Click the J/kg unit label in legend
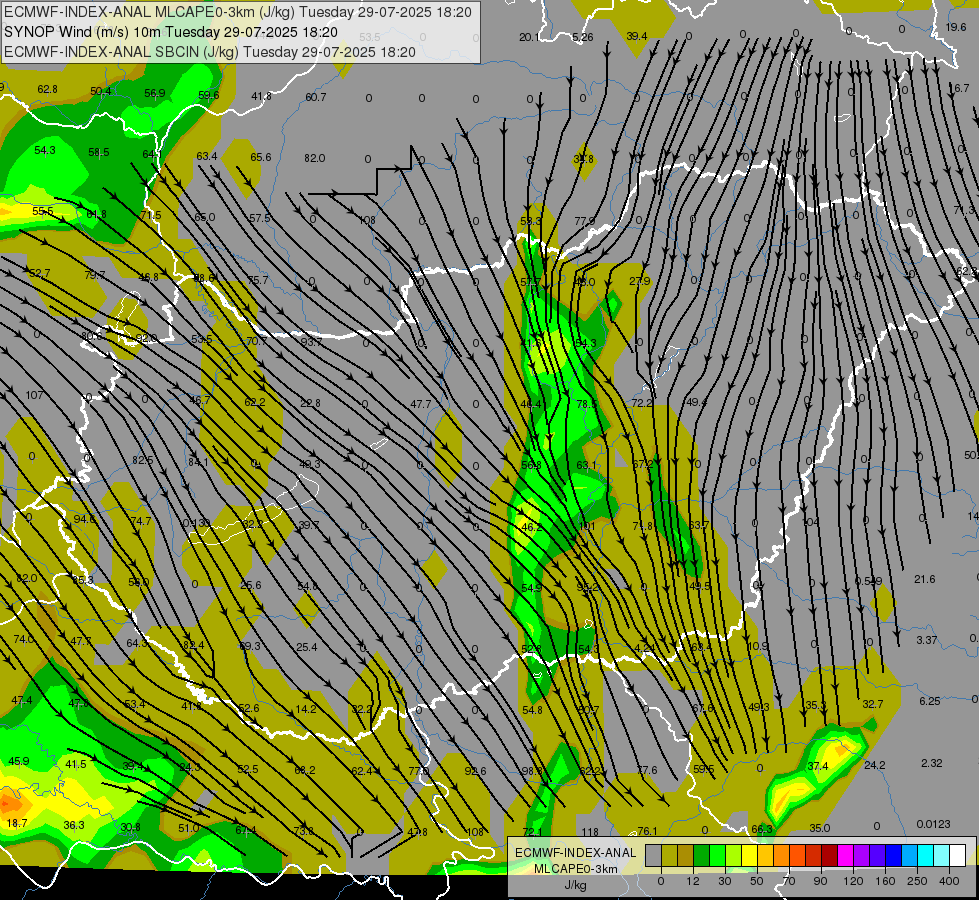Viewport: 979px width, 900px height. tap(576, 884)
